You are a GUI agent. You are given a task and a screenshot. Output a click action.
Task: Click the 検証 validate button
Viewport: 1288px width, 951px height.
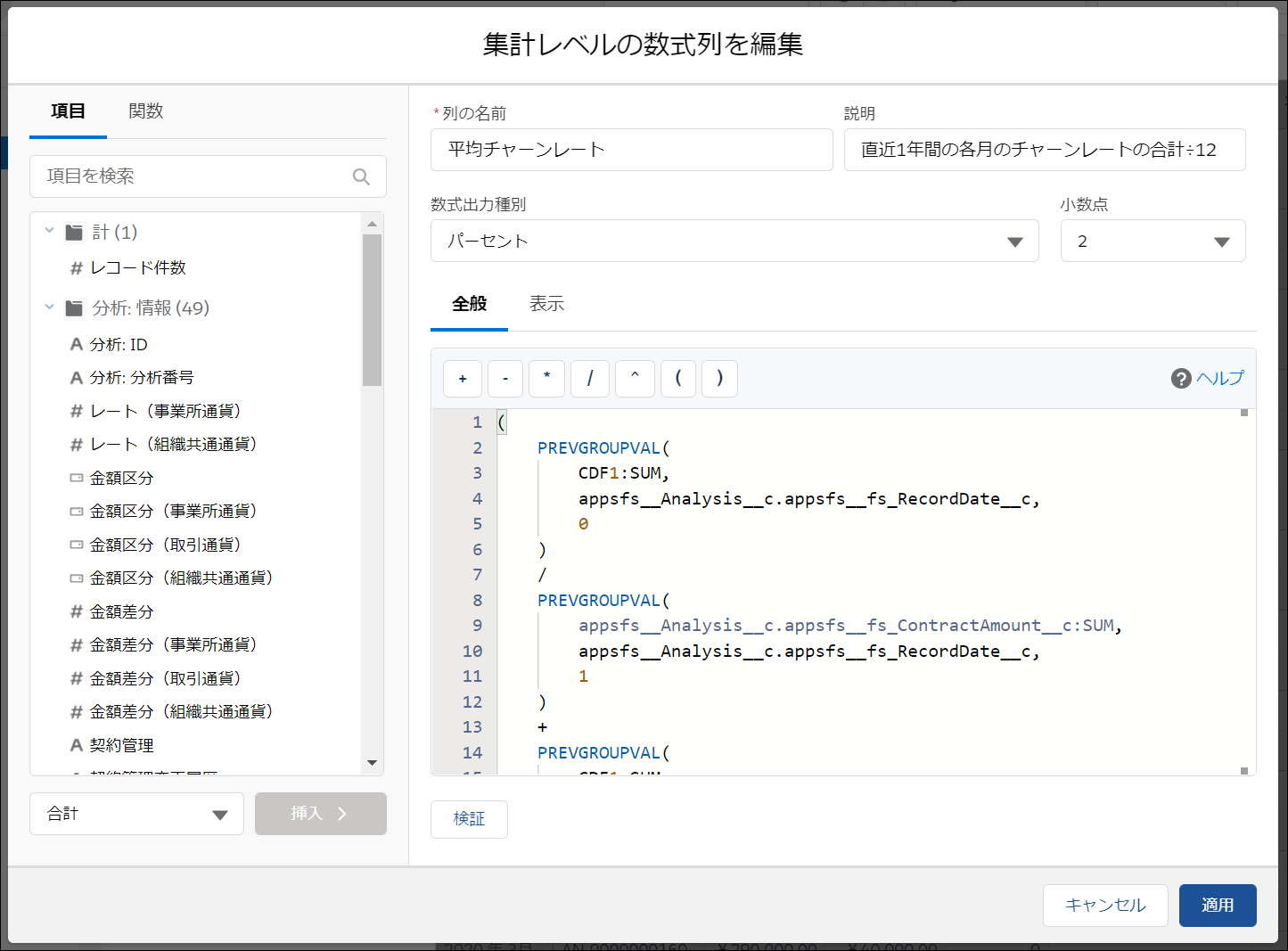click(x=469, y=819)
